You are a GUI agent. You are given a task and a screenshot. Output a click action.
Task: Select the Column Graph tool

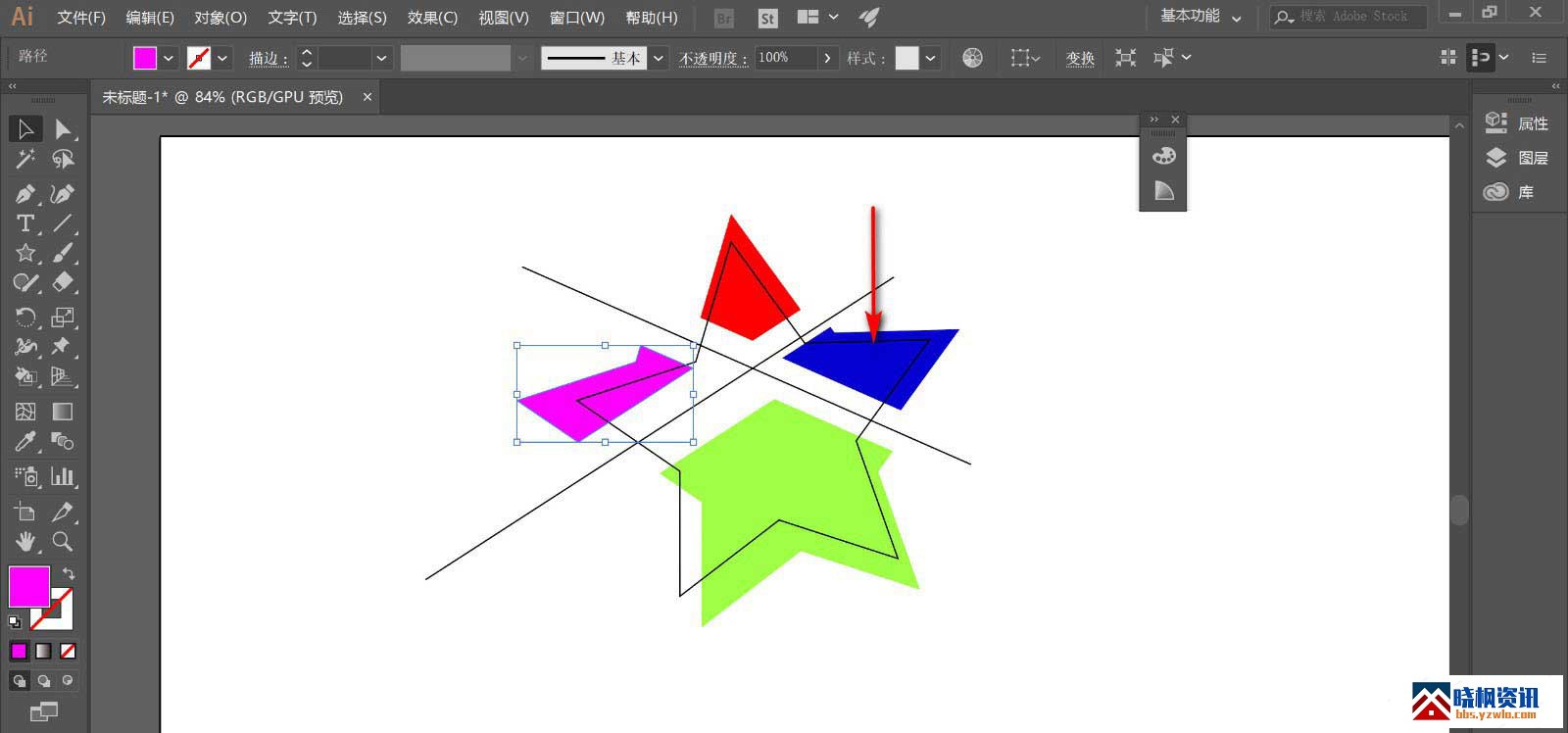click(63, 476)
